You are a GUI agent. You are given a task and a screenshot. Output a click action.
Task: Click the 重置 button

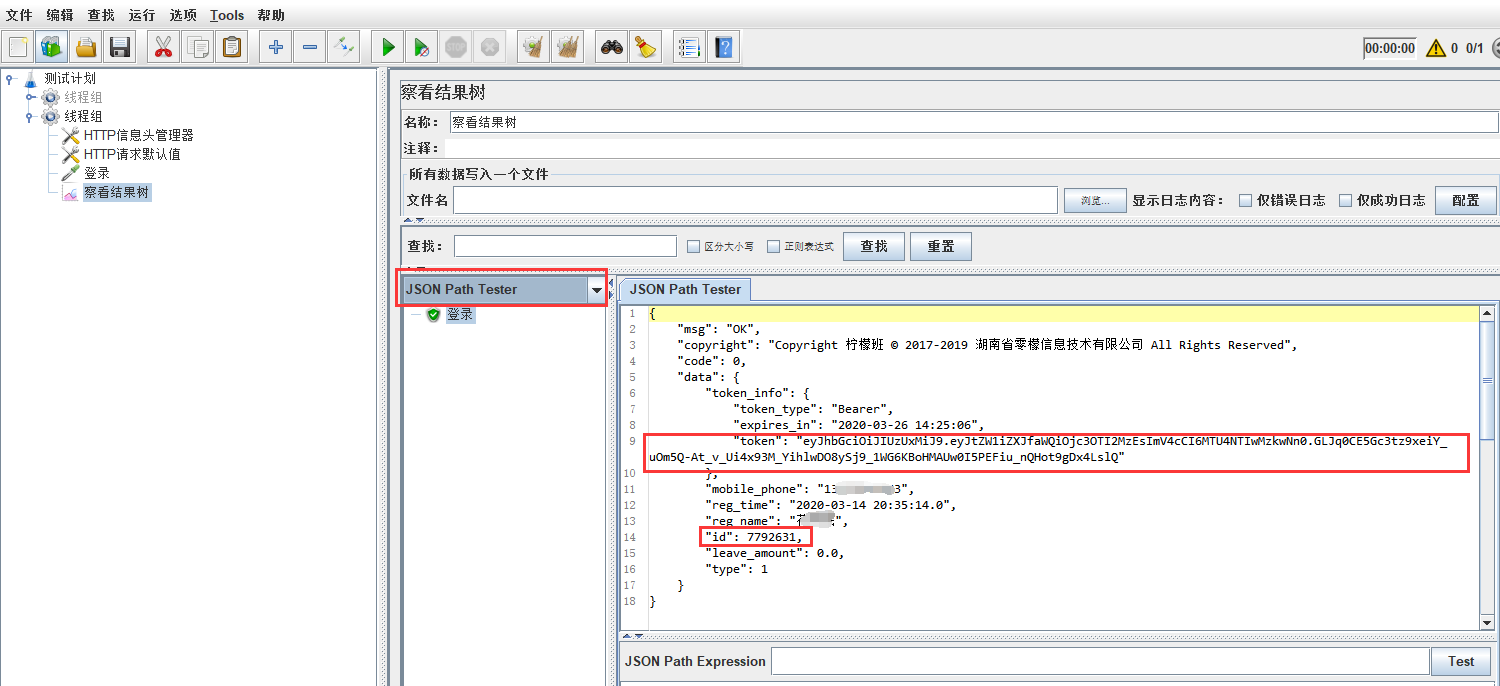[x=940, y=246]
